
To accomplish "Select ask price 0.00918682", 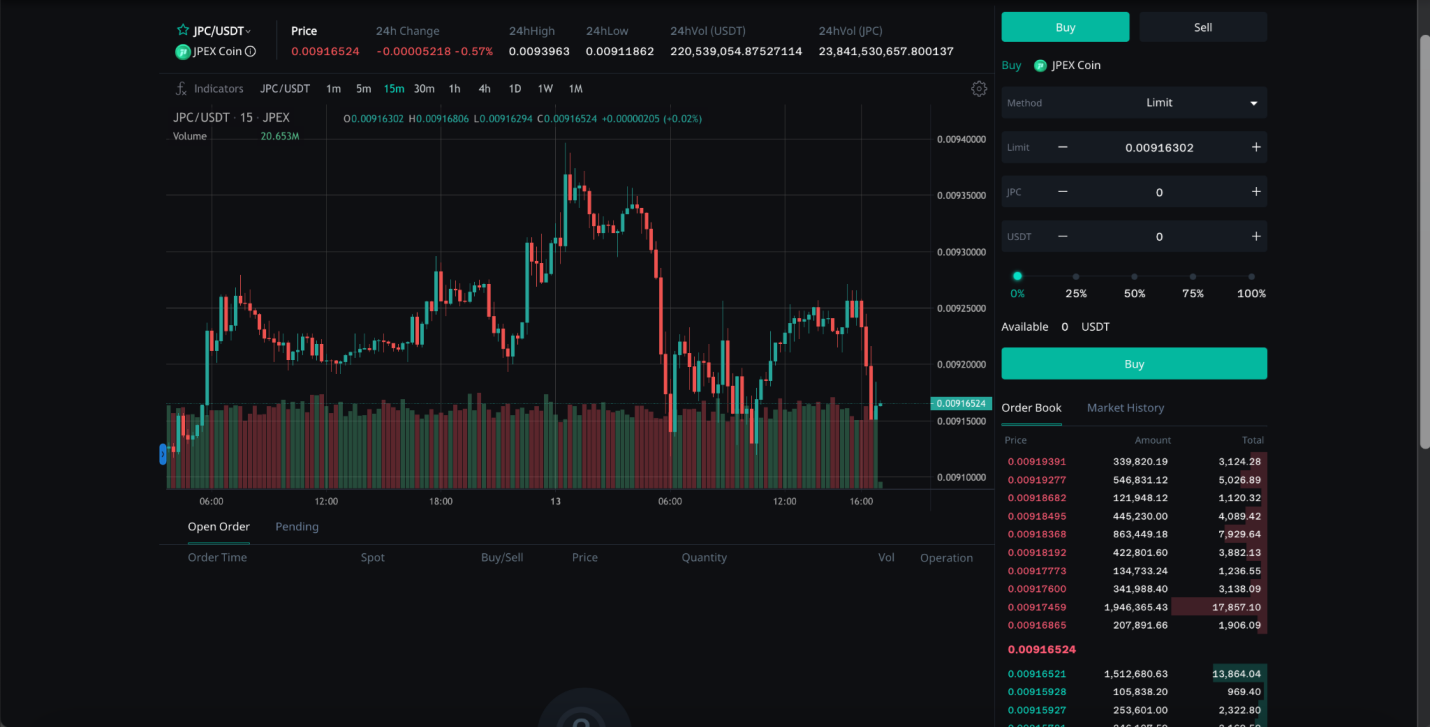I will 1036,498.
